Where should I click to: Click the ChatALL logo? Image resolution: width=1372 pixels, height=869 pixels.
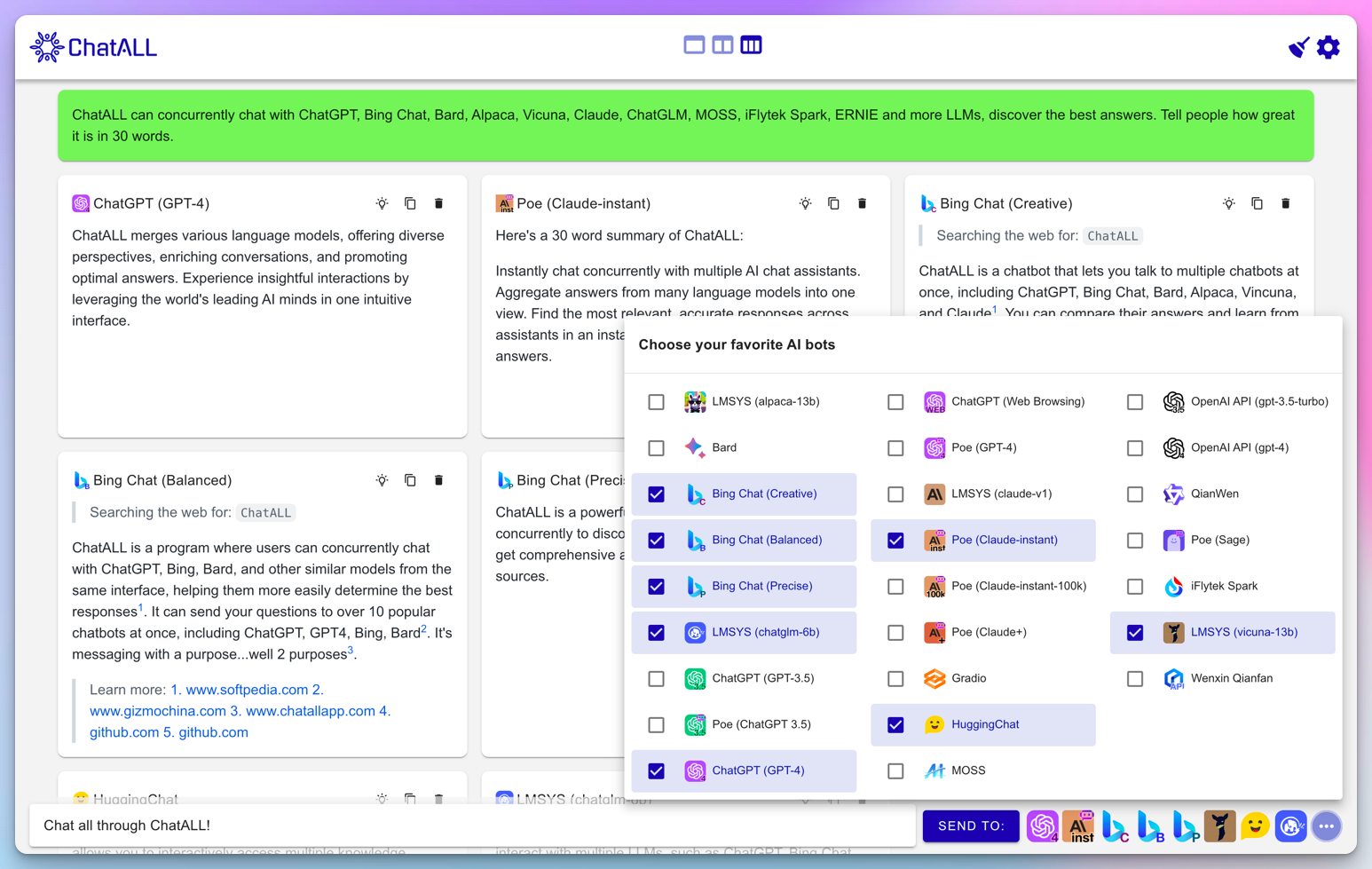(x=93, y=47)
